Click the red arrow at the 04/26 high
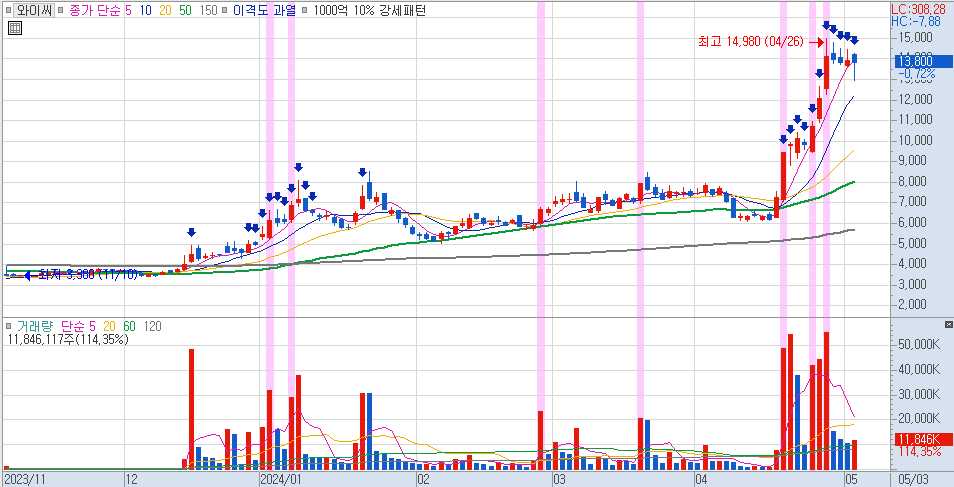Viewport: 954px width, 487px height. coord(816,42)
